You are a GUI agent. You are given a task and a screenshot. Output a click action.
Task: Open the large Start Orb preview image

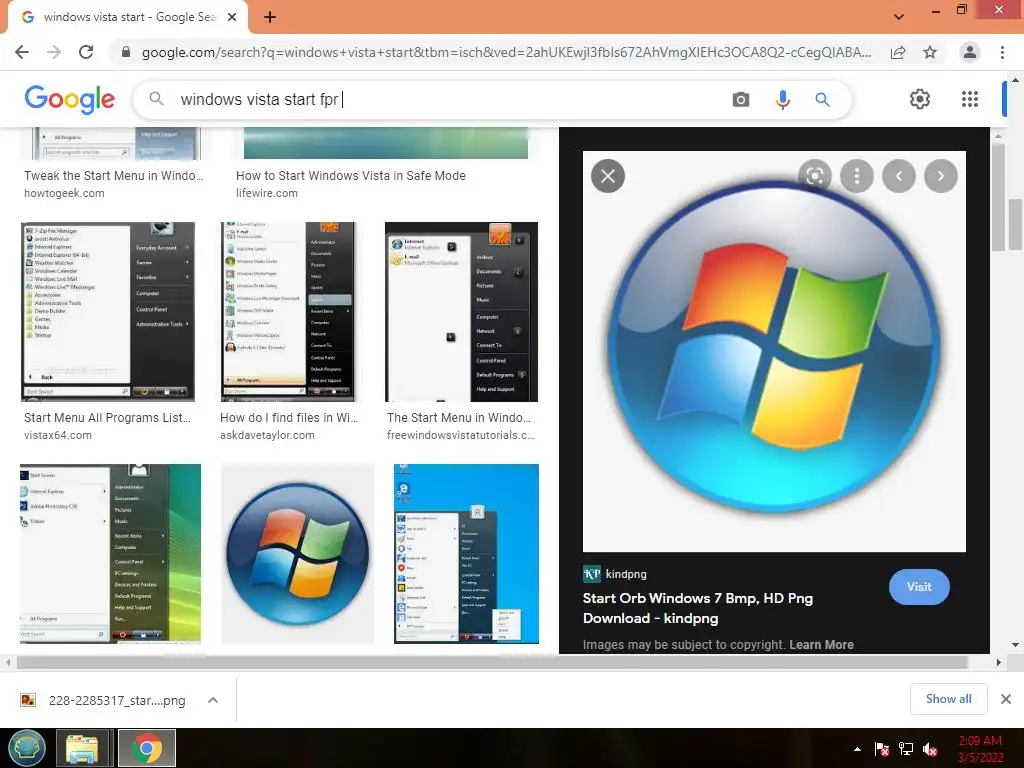point(774,351)
